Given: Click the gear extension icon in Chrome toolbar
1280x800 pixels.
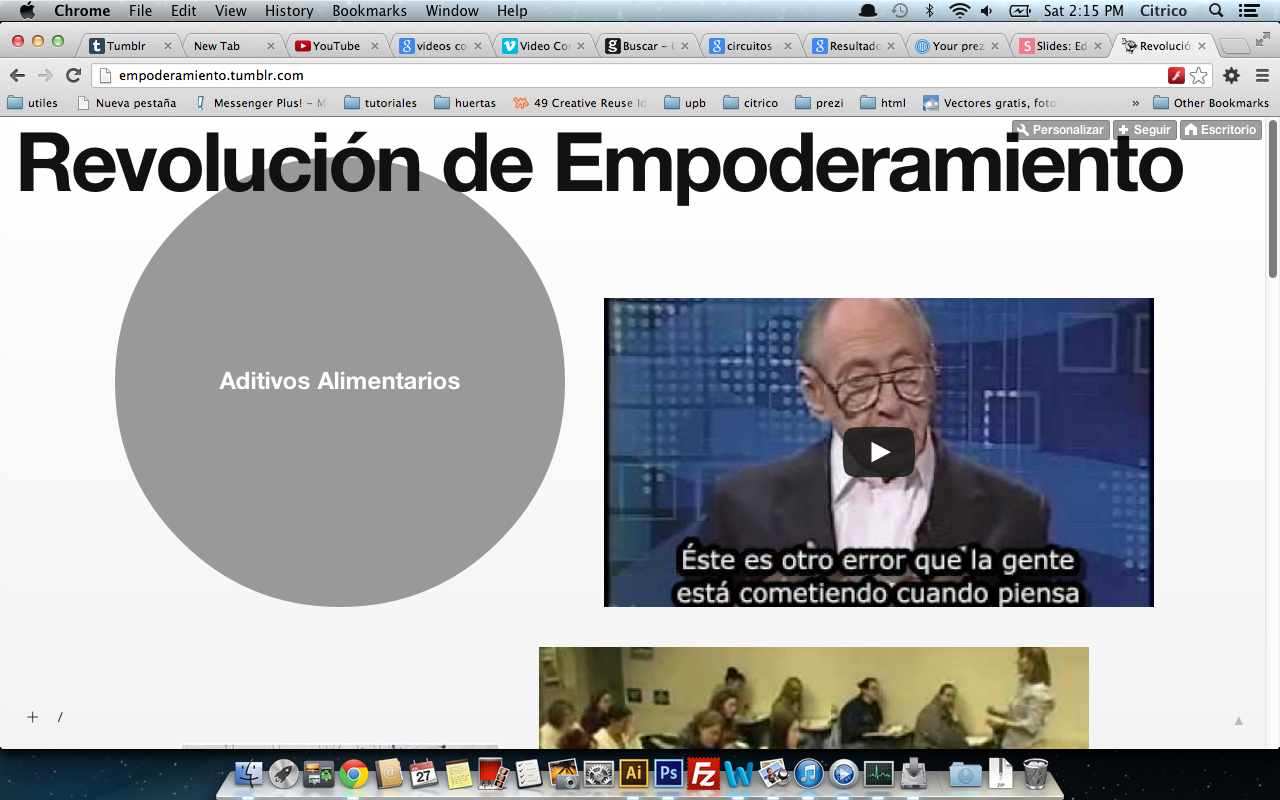Looking at the screenshot, I should tap(1231, 76).
